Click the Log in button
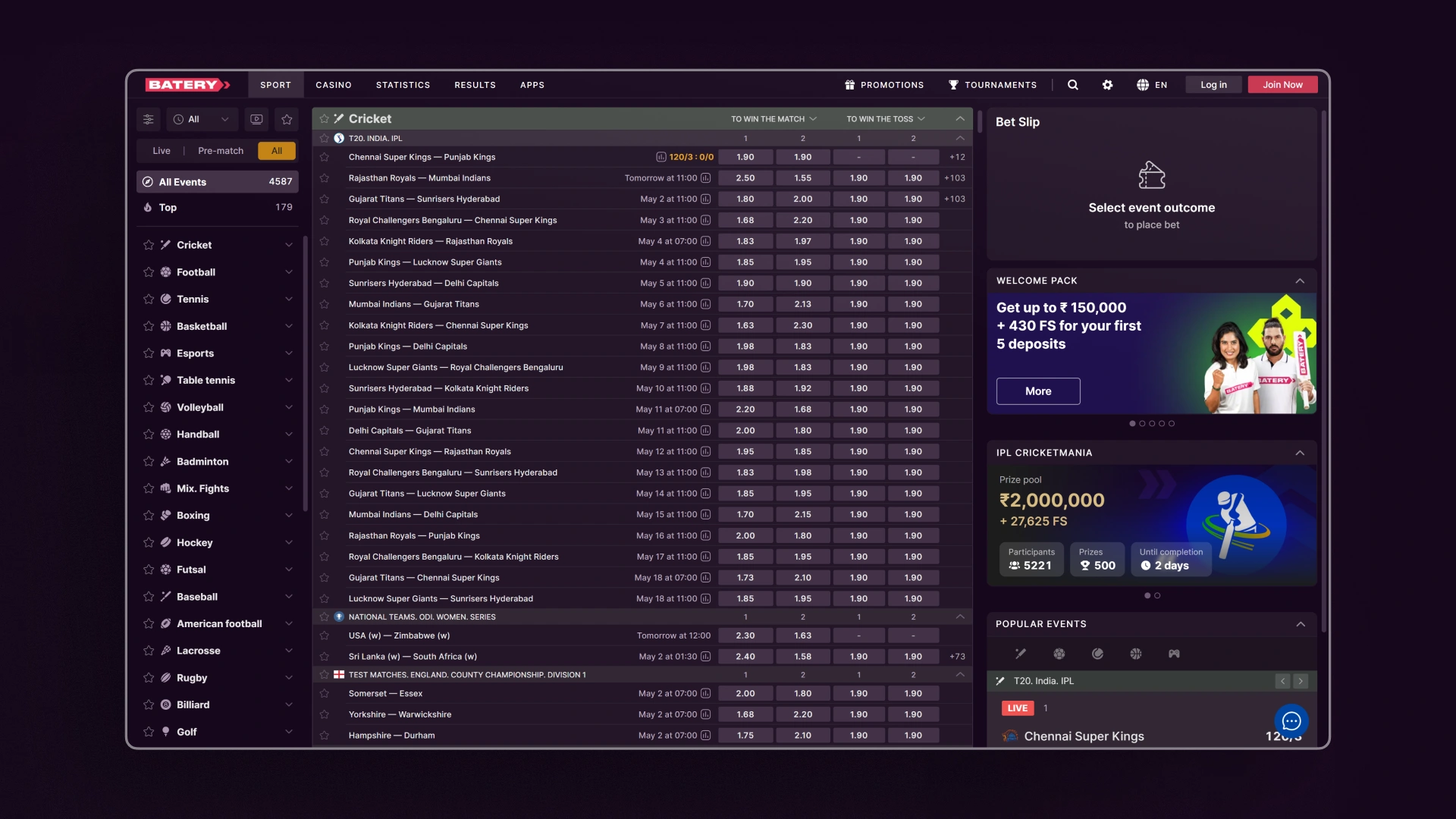 tap(1213, 85)
